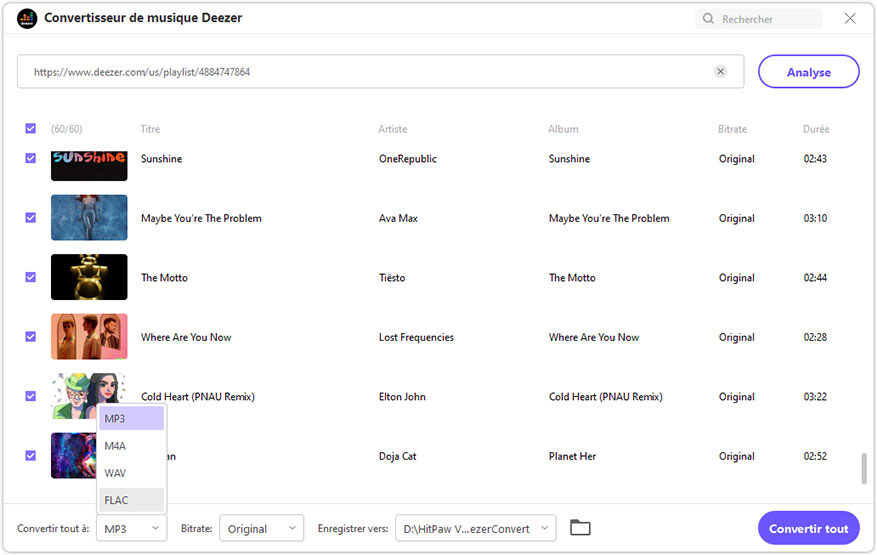Viewport: 877px width, 555px height.
Task: Open the output folder icon
Action: (x=580, y=528)
